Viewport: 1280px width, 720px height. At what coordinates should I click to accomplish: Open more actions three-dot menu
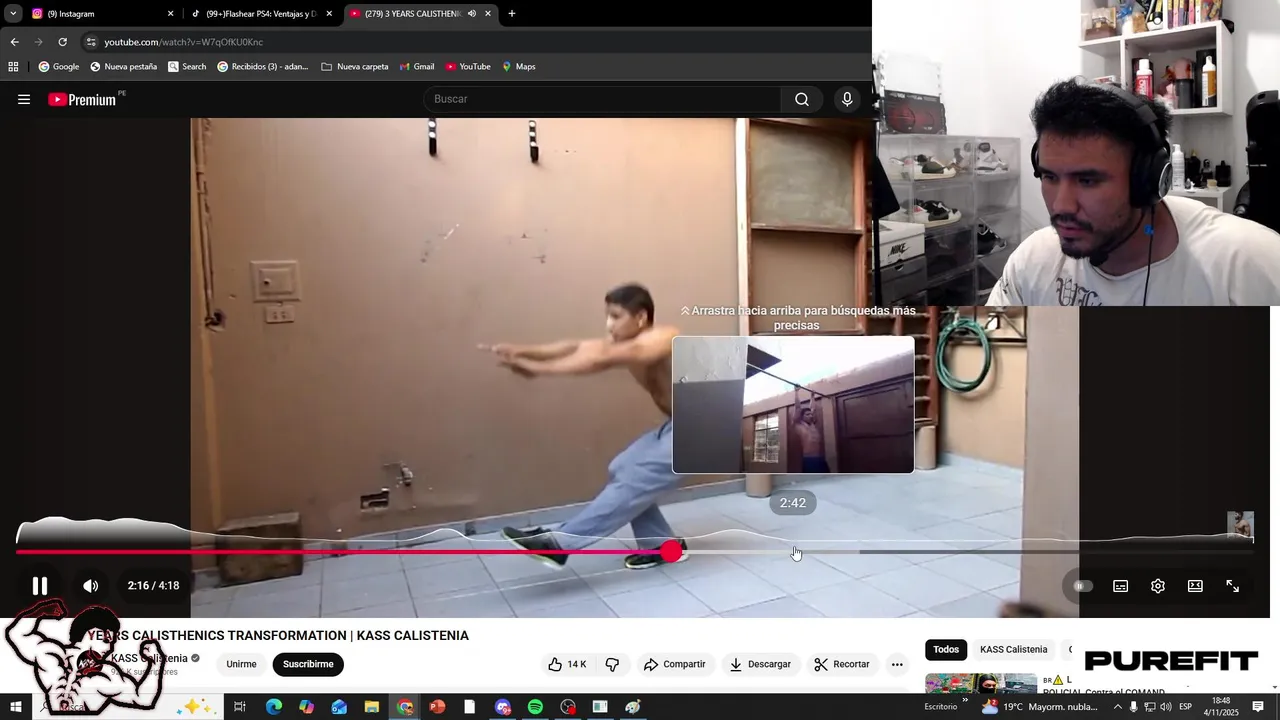pyautogui.click(x=897, y=664)
